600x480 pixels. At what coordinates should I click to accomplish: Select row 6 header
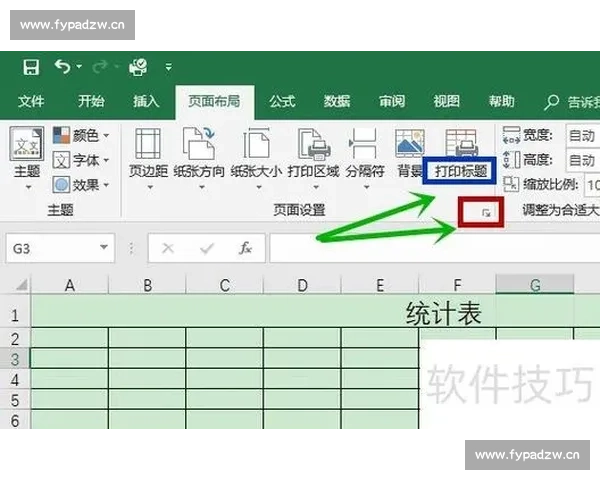point(15,420)
